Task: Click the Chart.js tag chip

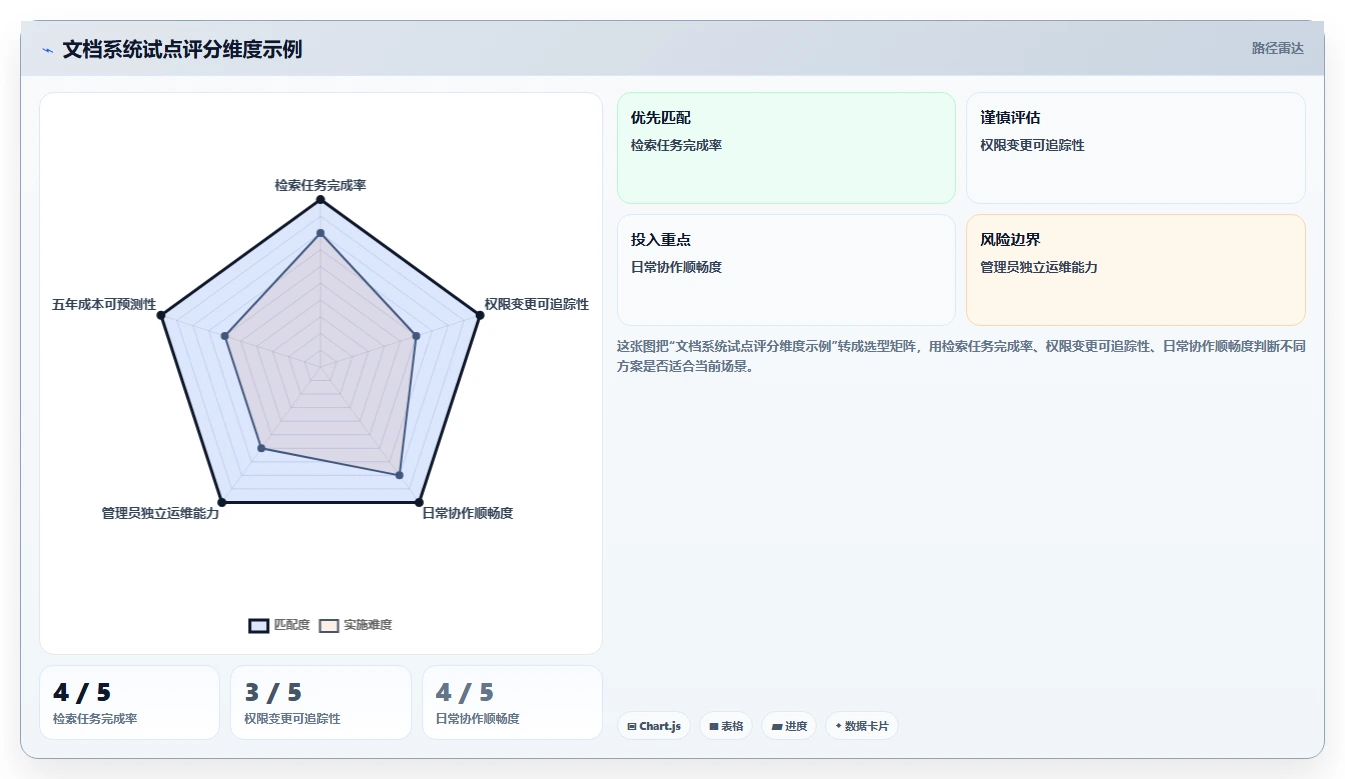Action: coord(654,726)
